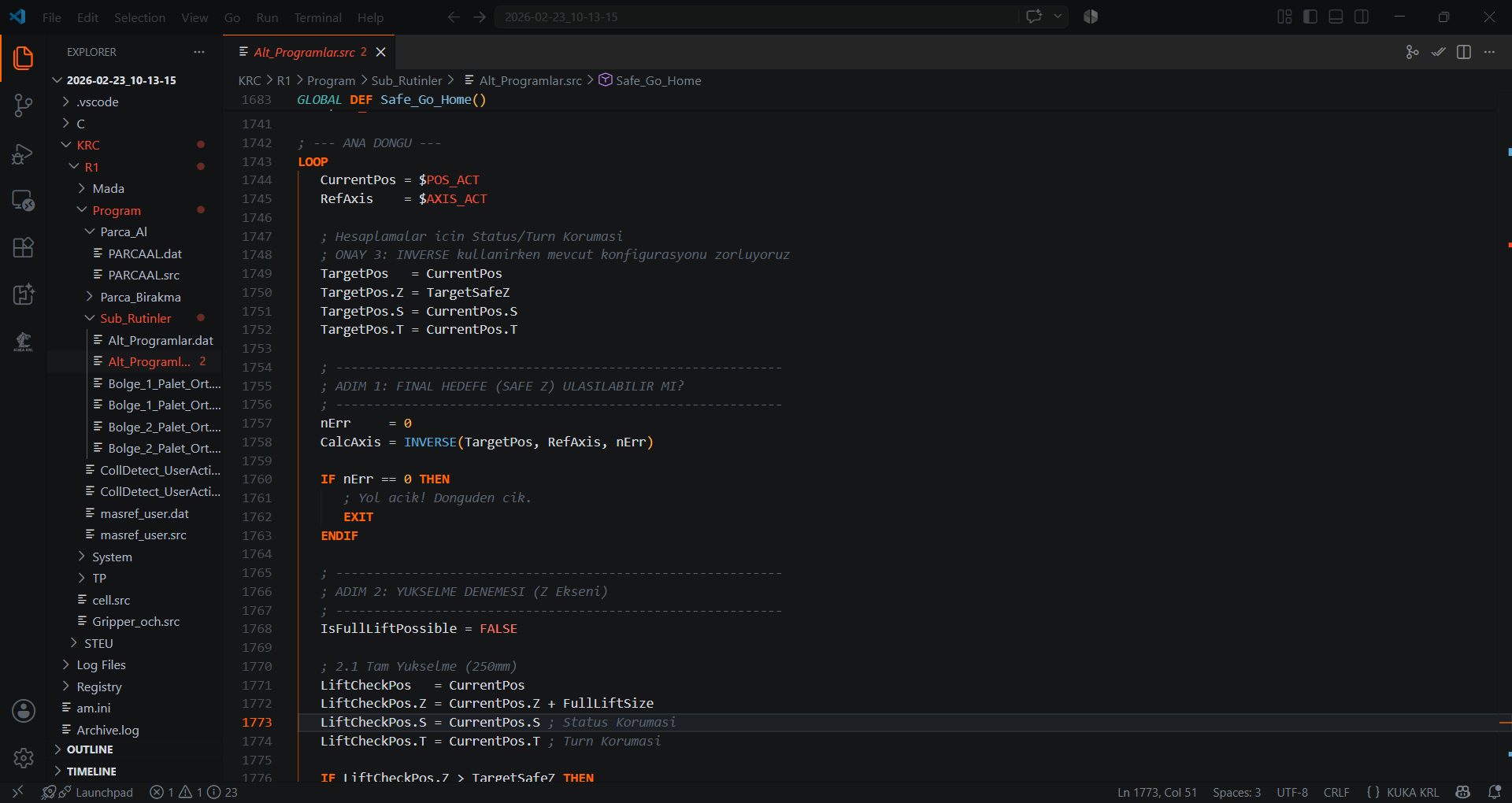1512x803 pixels.
Task: Open the chat dropdown arrow in title bar
Action: [1058, 17]
